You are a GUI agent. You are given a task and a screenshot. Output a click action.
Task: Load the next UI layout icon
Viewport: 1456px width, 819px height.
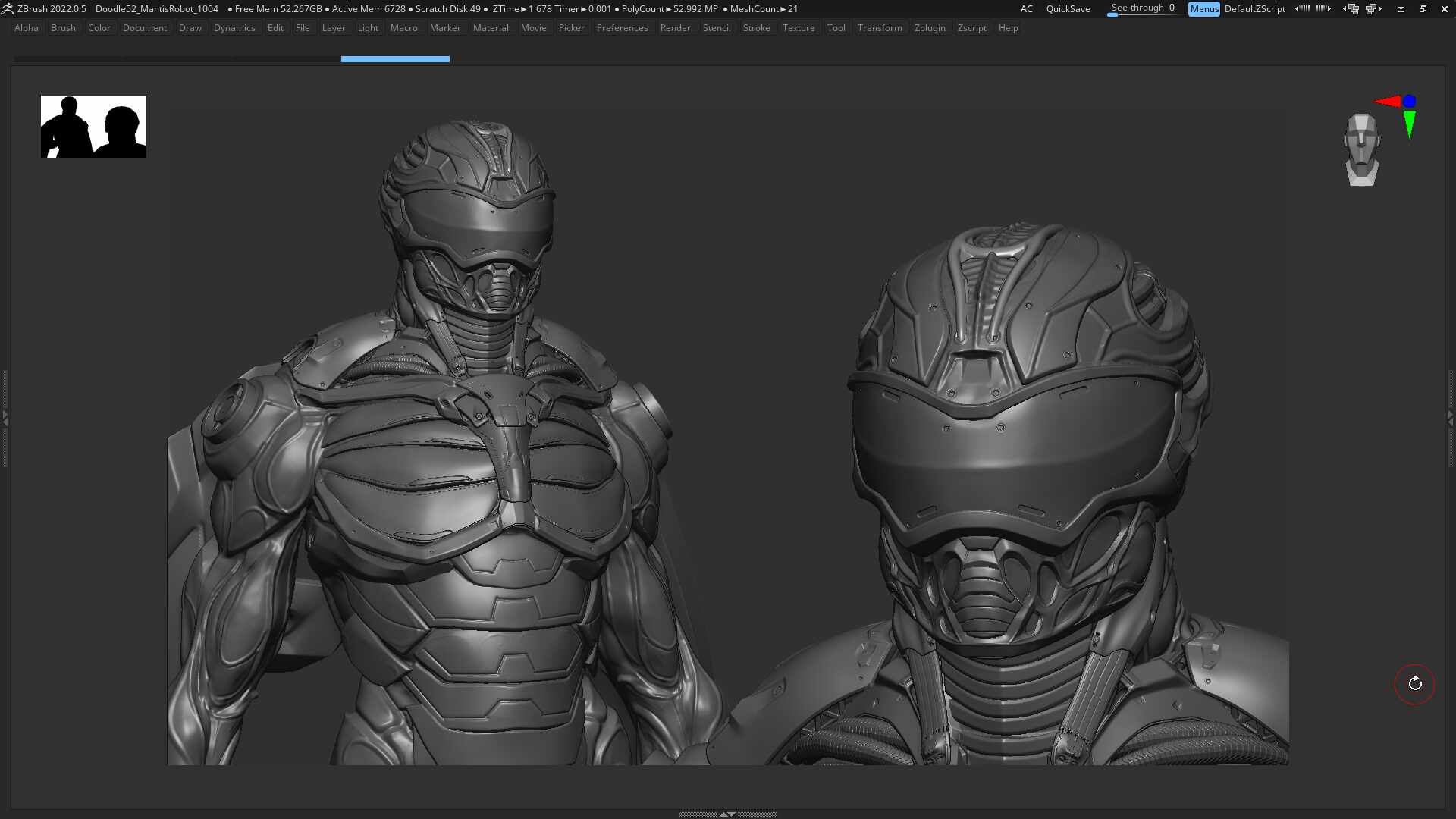(x=1373, y=9)
